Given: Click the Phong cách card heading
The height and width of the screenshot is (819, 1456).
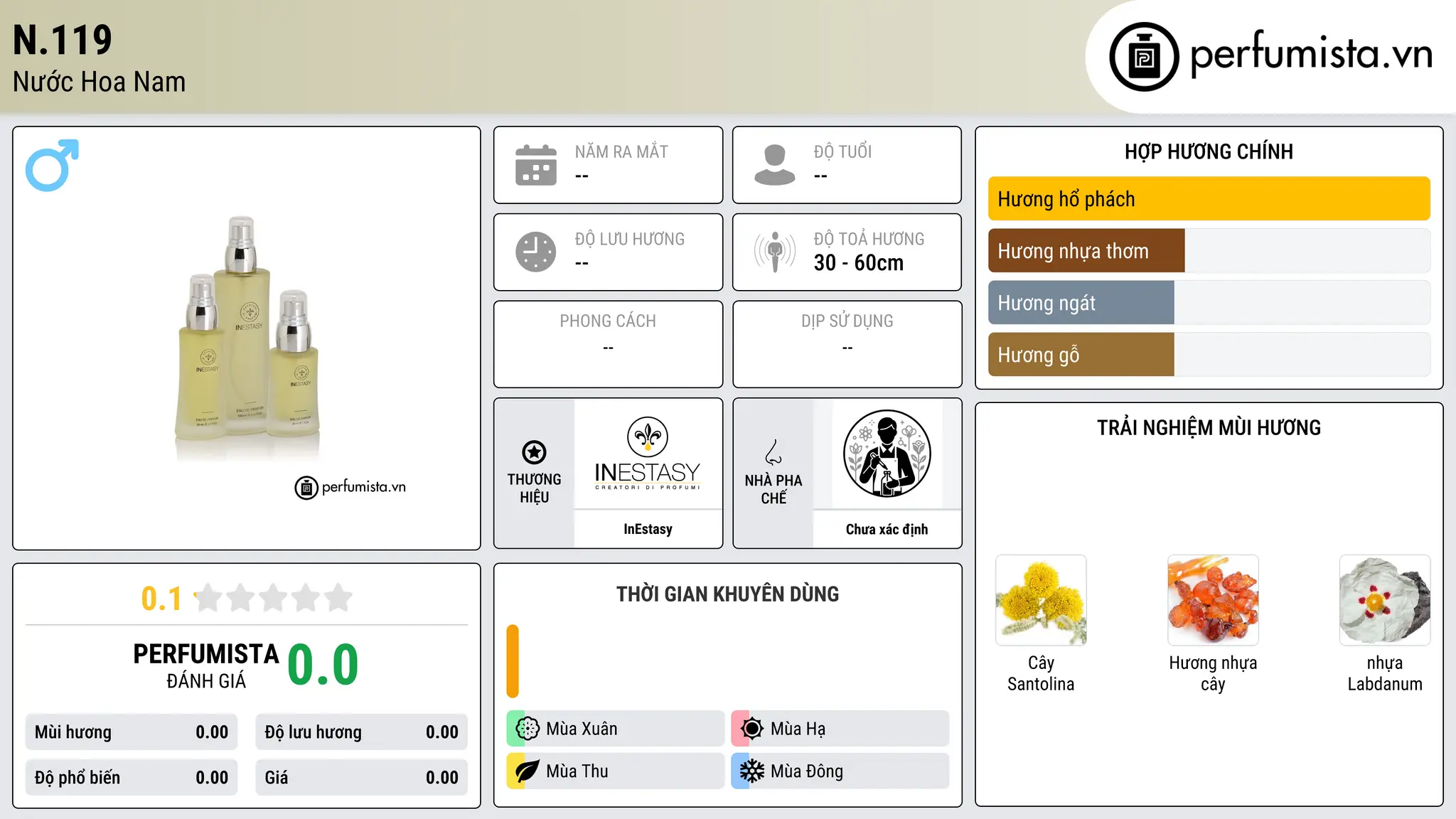Looking at the screenshot, I should pos(608,321).
